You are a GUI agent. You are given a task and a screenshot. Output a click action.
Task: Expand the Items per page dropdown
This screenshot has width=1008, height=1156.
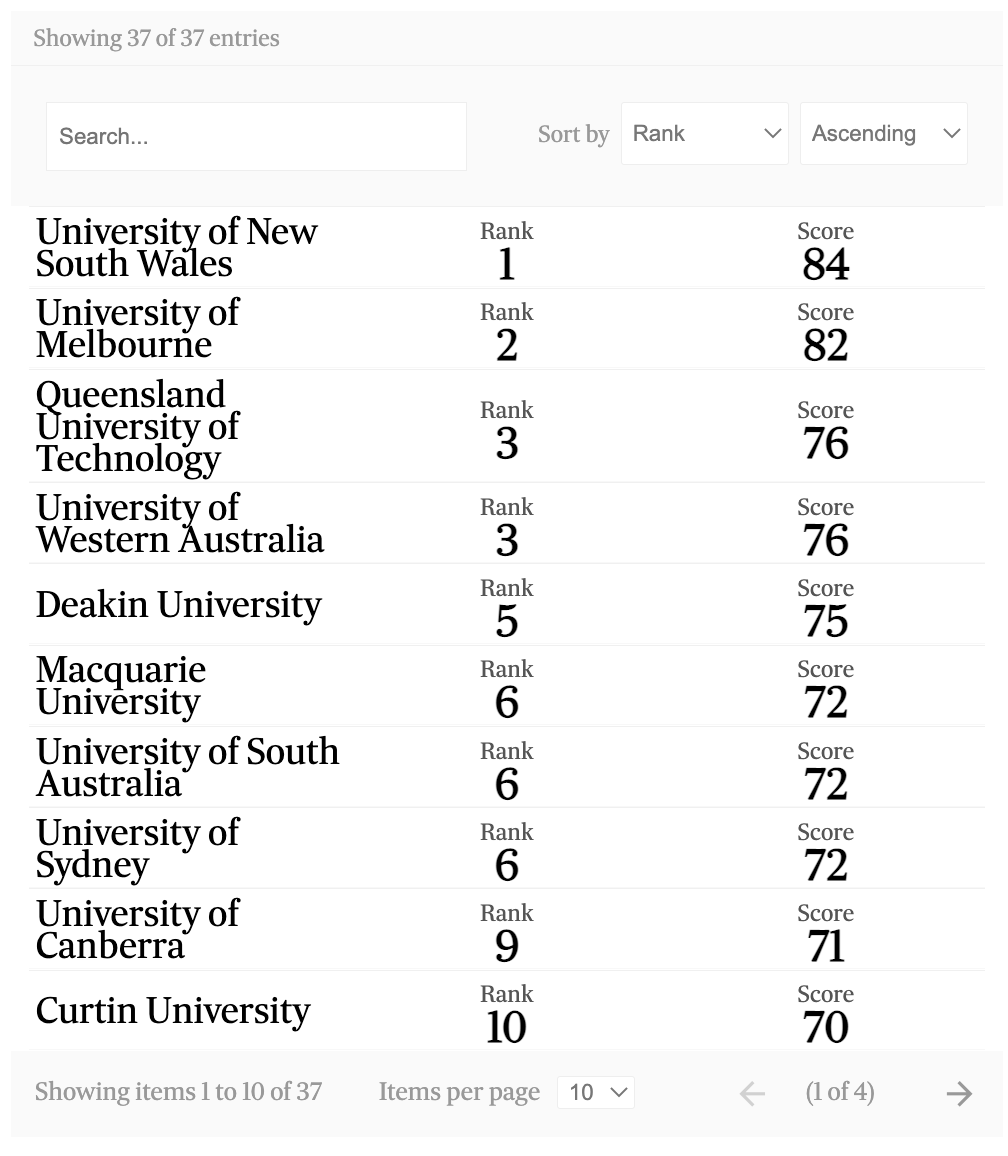tap(595, 1092)
